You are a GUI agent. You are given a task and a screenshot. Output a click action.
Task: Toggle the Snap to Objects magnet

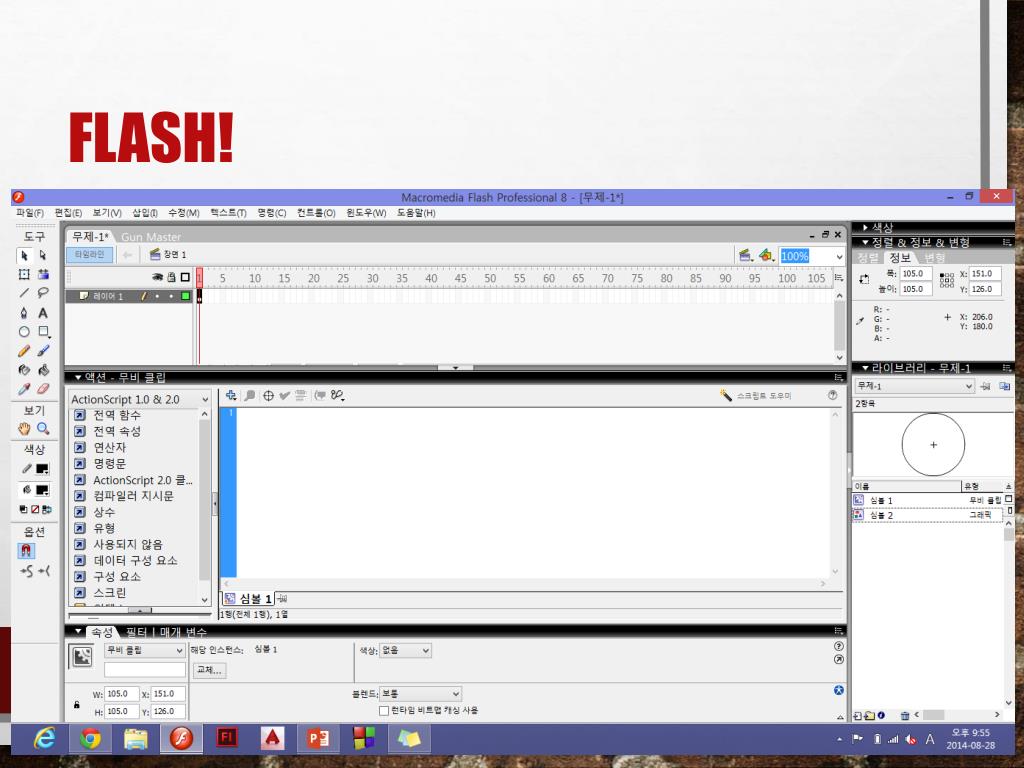[x=25, y=551]
